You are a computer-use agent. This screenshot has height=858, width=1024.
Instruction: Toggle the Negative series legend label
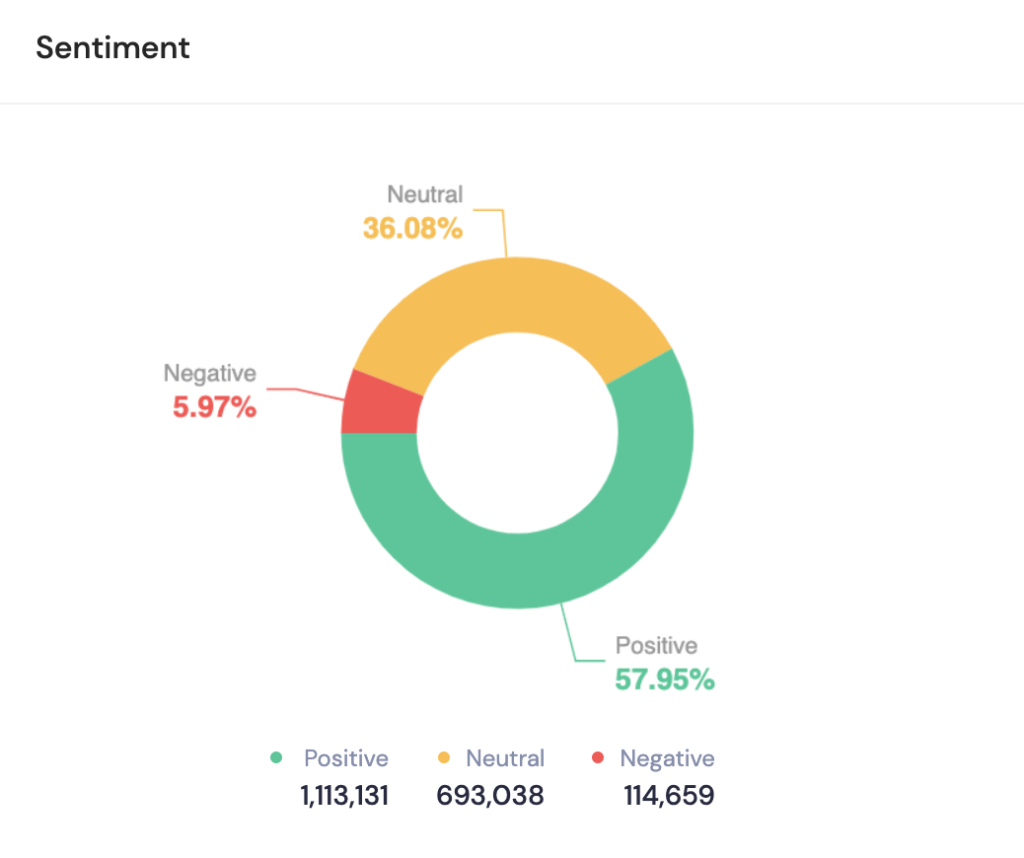pyautogui.click(x=667, y=758)
